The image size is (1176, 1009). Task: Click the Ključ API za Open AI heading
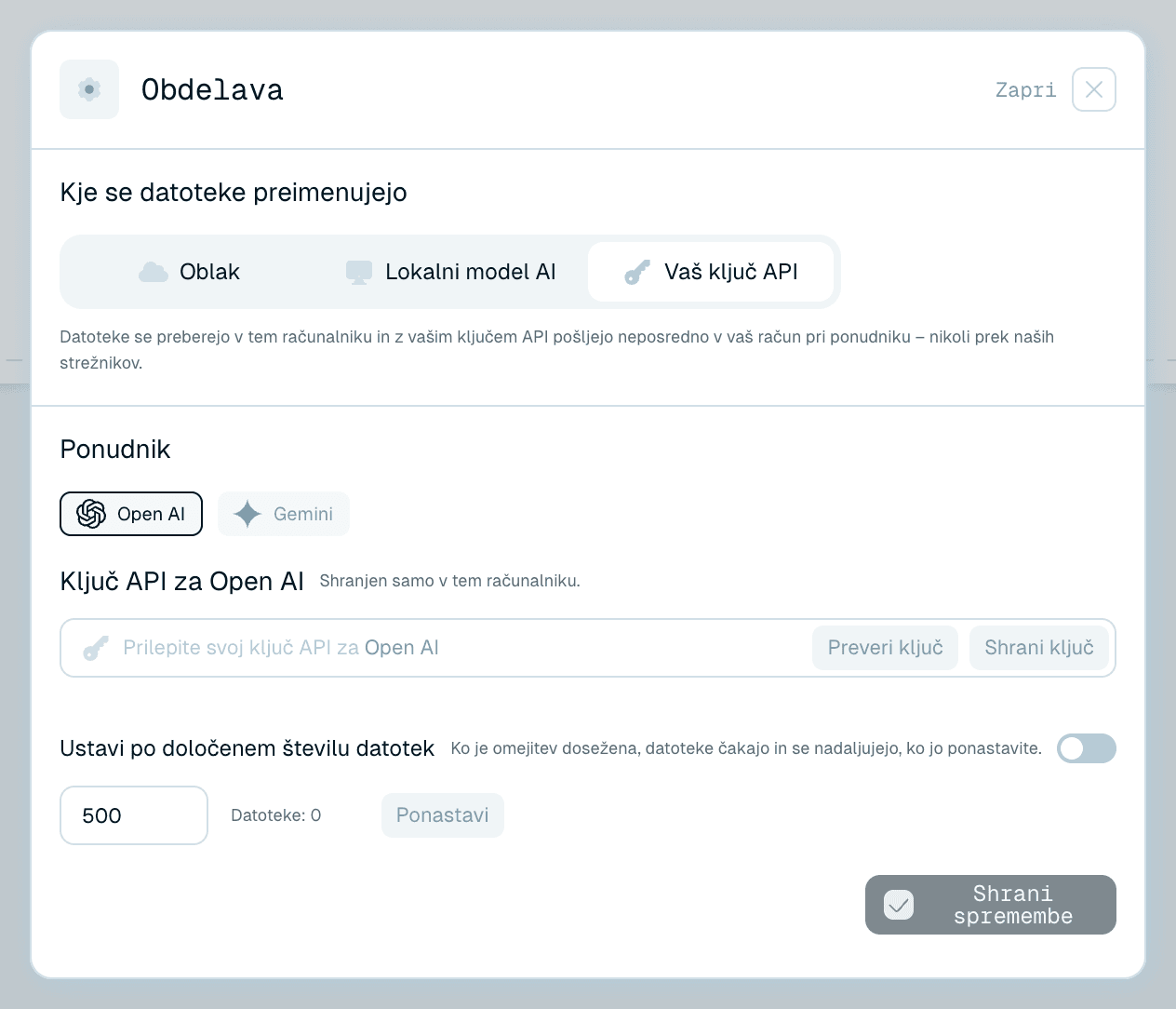click(182, 582)
